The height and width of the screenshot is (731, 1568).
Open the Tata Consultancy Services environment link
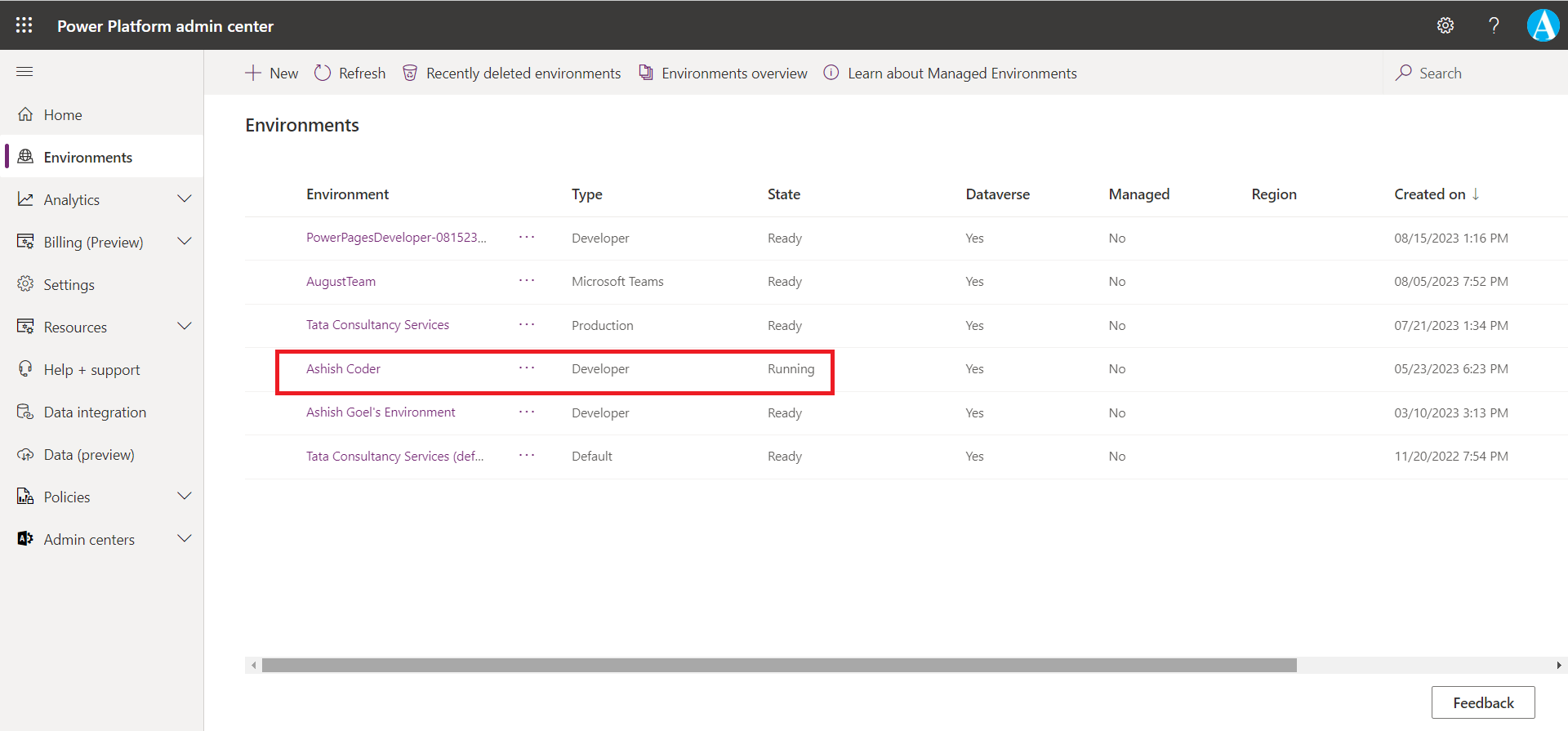(x=377, y=325)
